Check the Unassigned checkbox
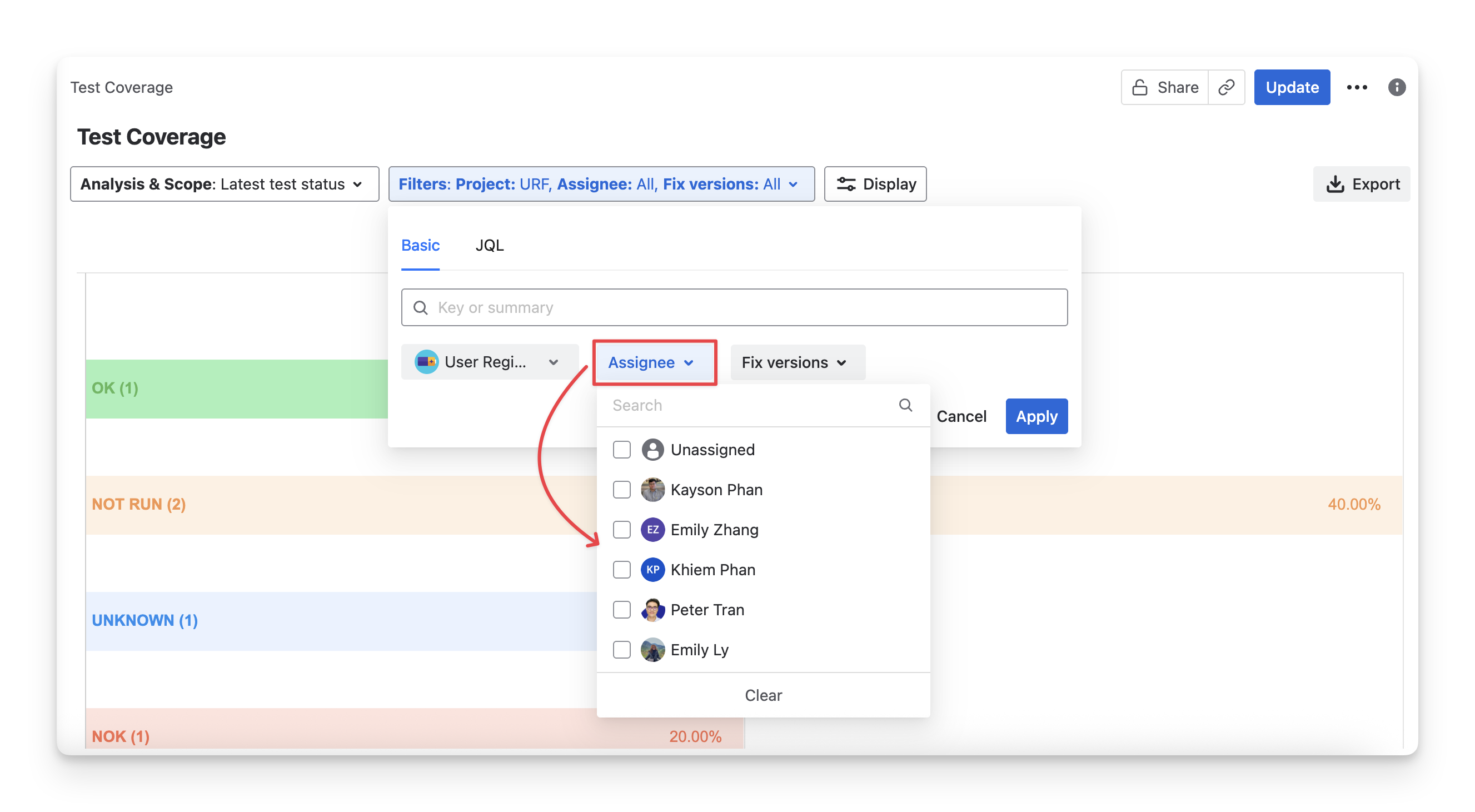Viewport: 1475px width, 812px height. click(622, 450)
